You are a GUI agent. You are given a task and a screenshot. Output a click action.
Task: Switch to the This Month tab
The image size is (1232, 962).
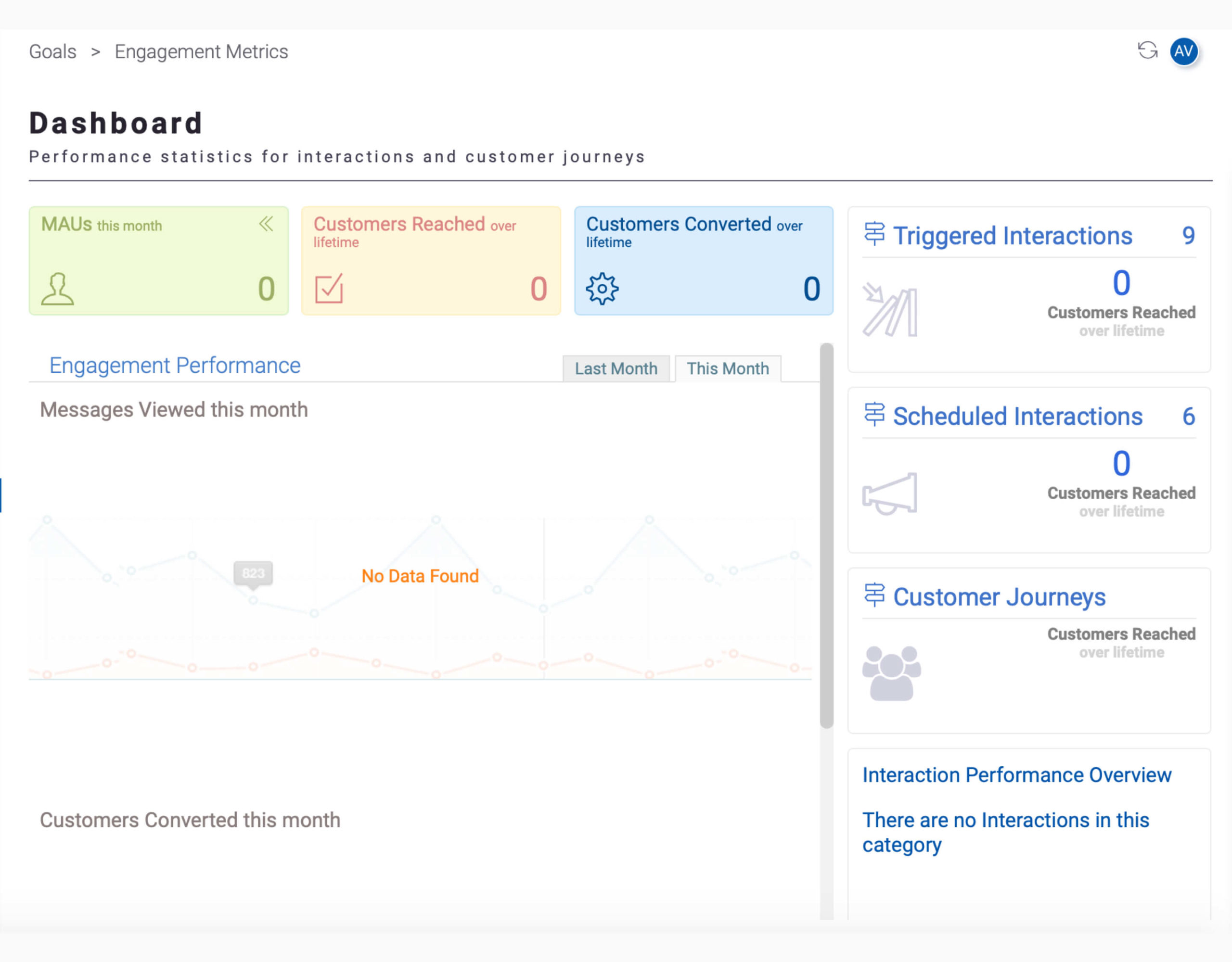click(x=728, y=368)
